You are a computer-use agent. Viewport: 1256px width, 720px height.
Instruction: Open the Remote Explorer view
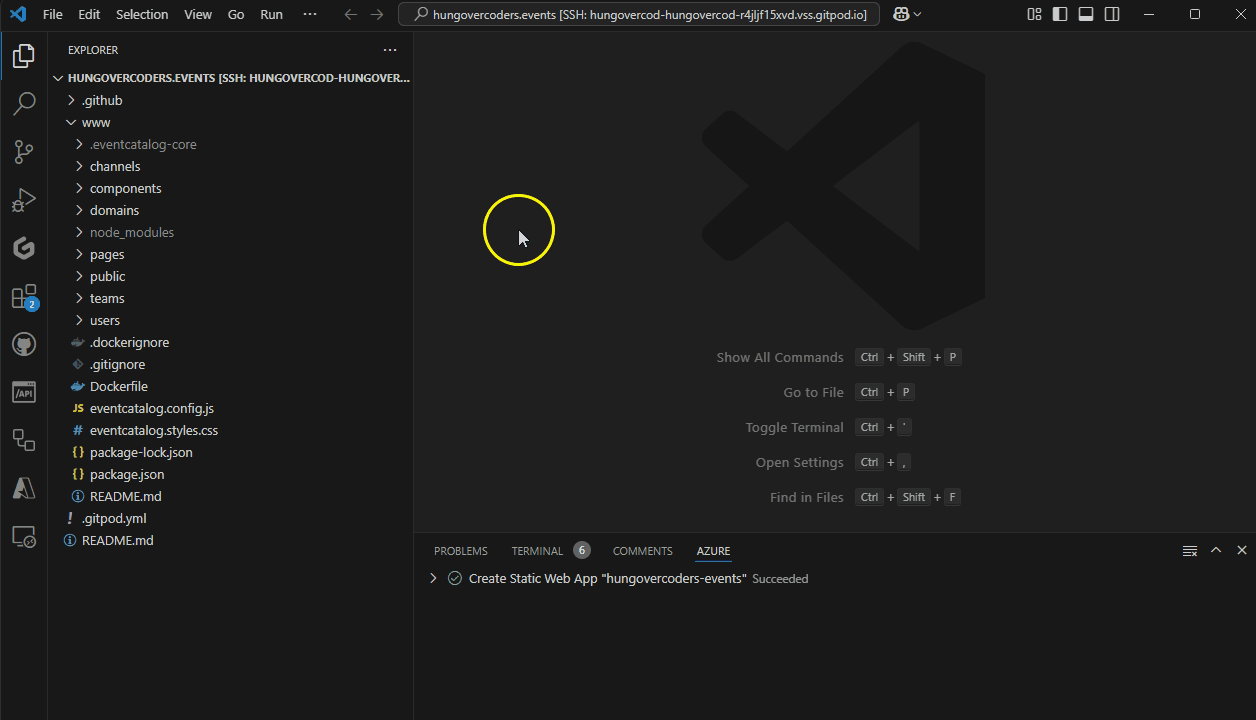pos(24,537)
